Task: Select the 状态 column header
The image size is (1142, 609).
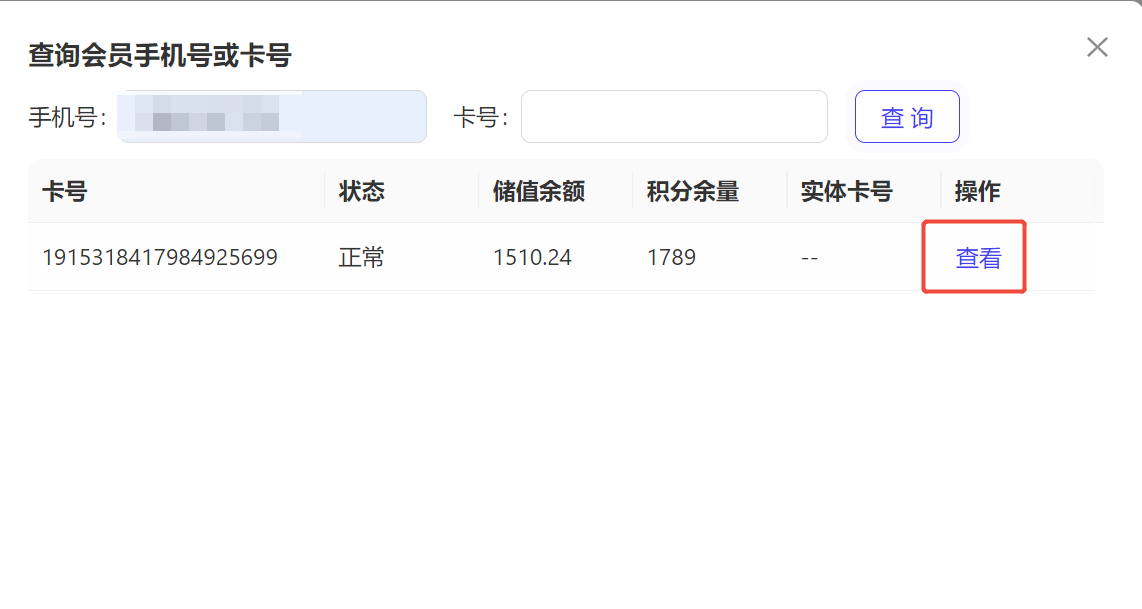Action: 361,192
